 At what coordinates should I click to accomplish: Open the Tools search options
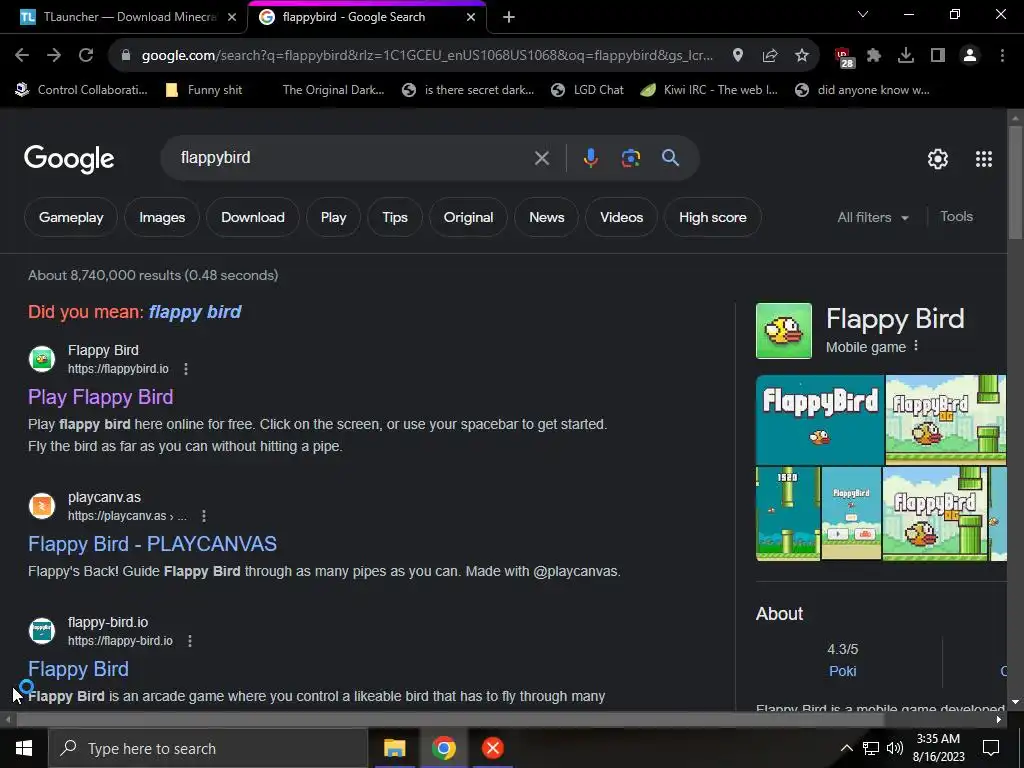pyautogui.click(x=956, y=217)
